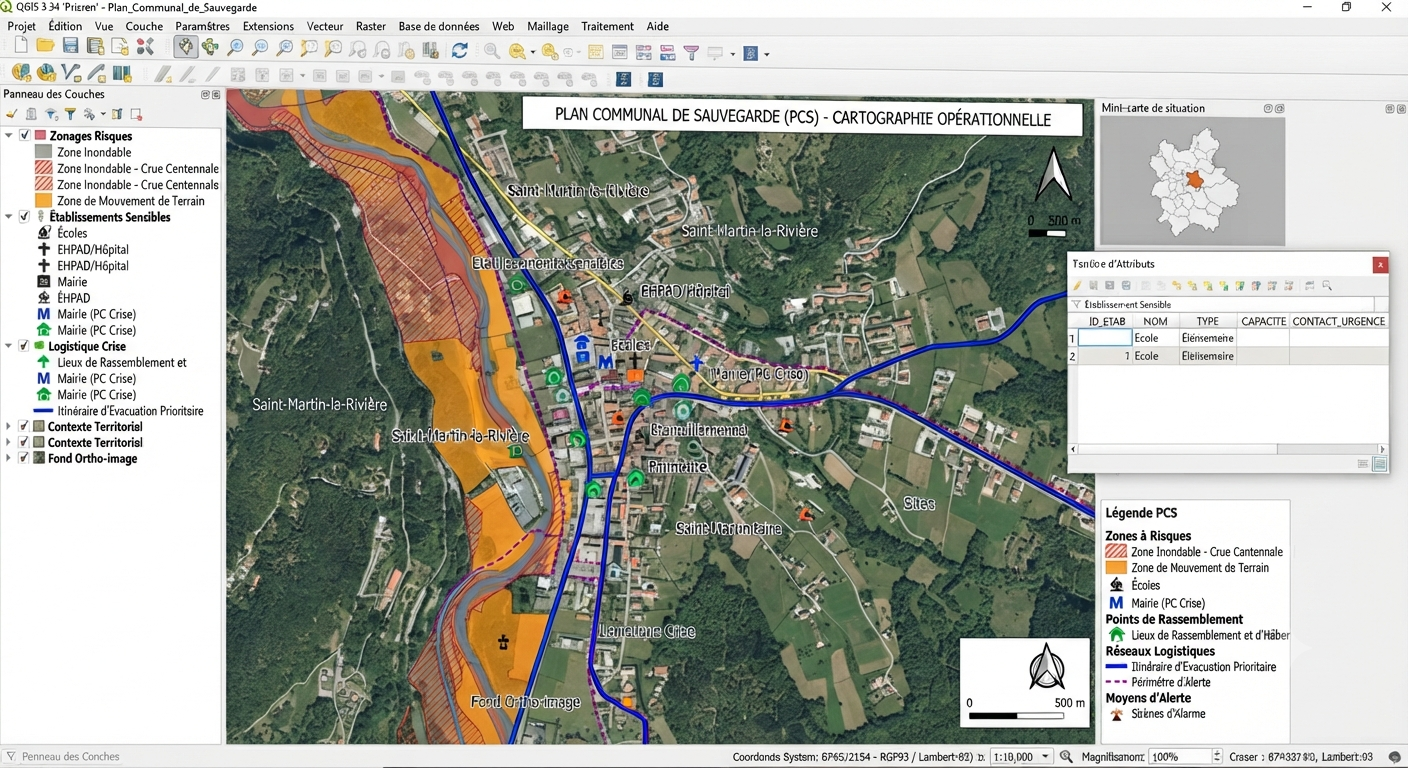
Task: Click the grey Zone Inondable symbol swatch
Action: pos(44,153)
